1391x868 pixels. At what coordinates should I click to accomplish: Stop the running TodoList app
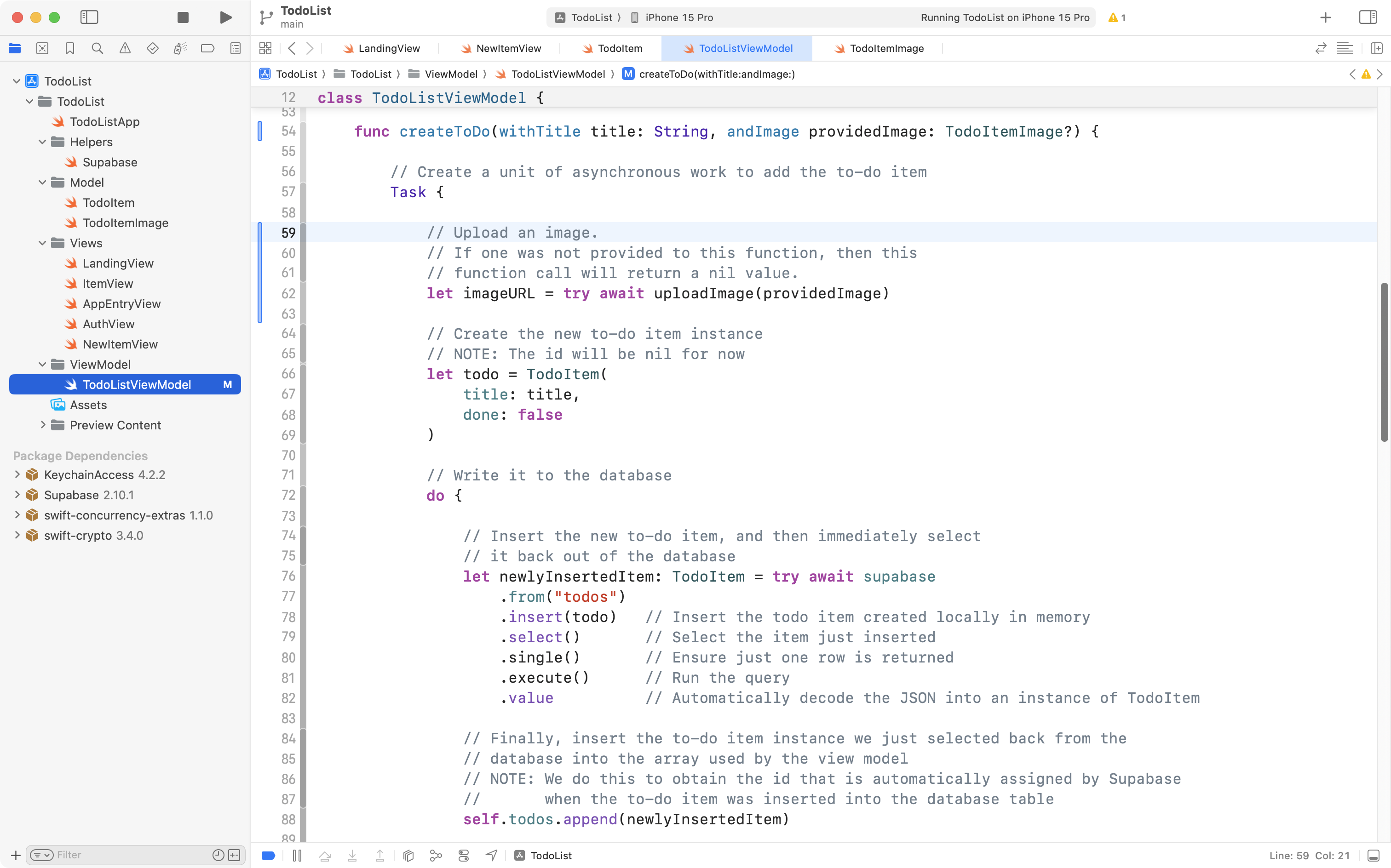182,17
